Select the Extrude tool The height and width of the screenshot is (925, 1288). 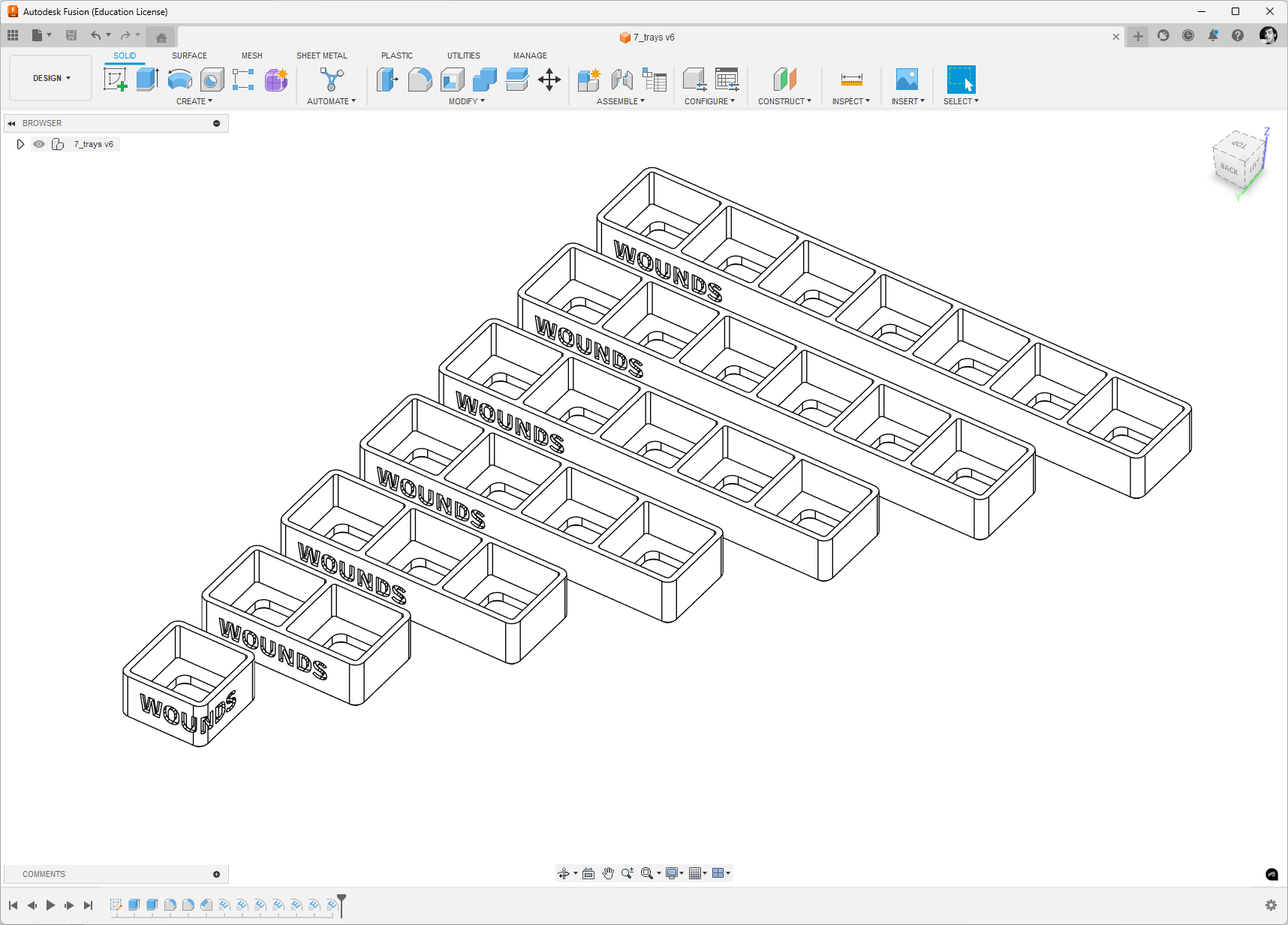click(147, 80)
